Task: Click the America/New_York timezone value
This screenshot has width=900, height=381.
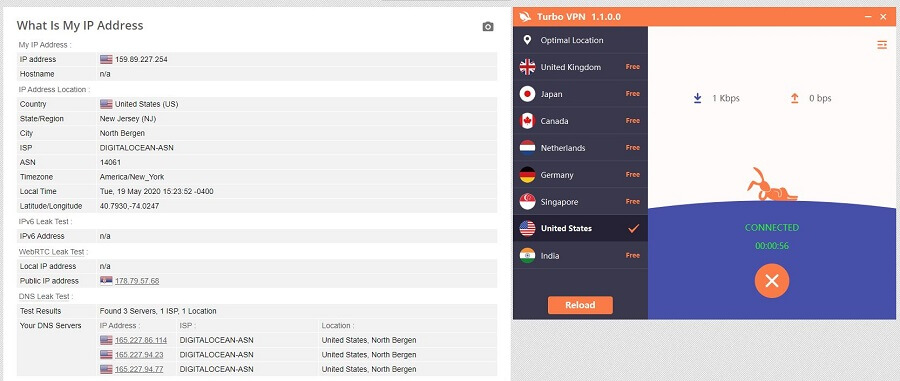Action: pos(132,177)
